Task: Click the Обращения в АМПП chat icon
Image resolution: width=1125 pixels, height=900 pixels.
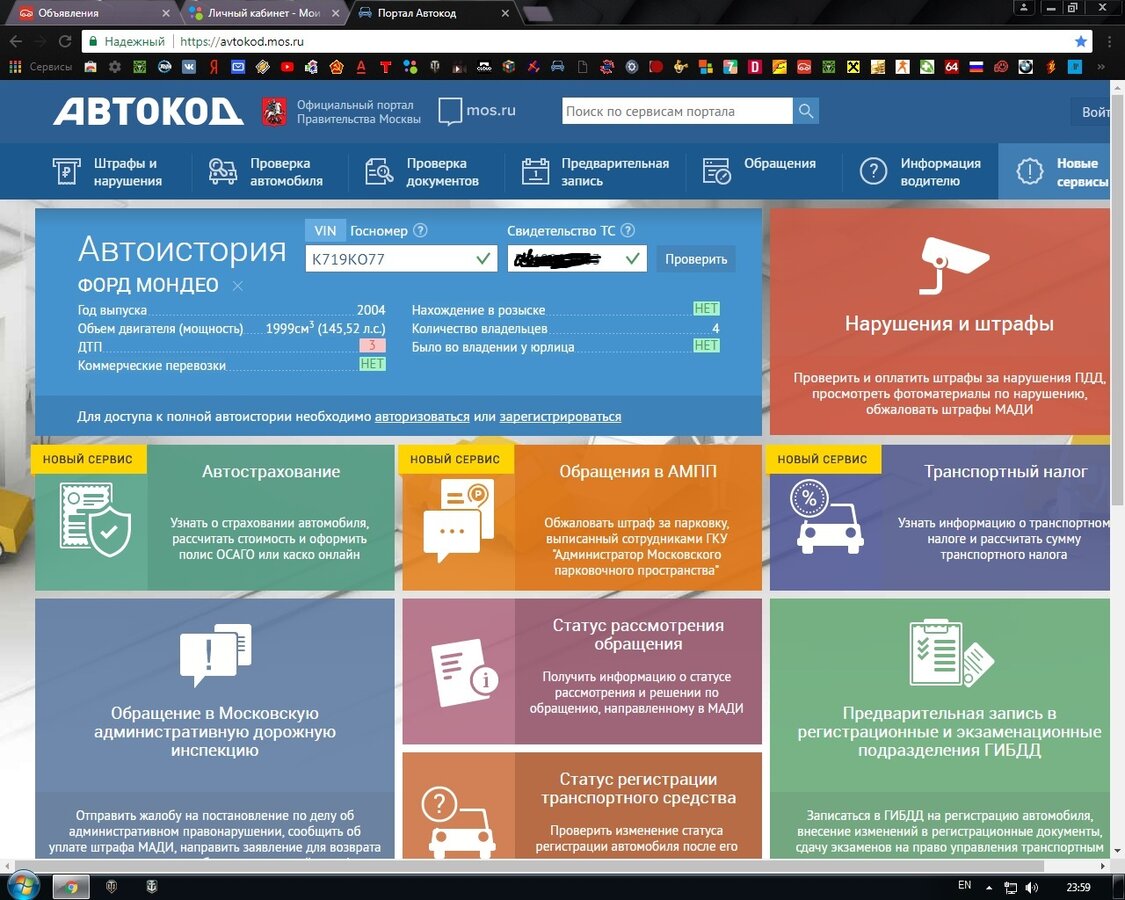Action: pyautogui.click(x=458, y=520)
